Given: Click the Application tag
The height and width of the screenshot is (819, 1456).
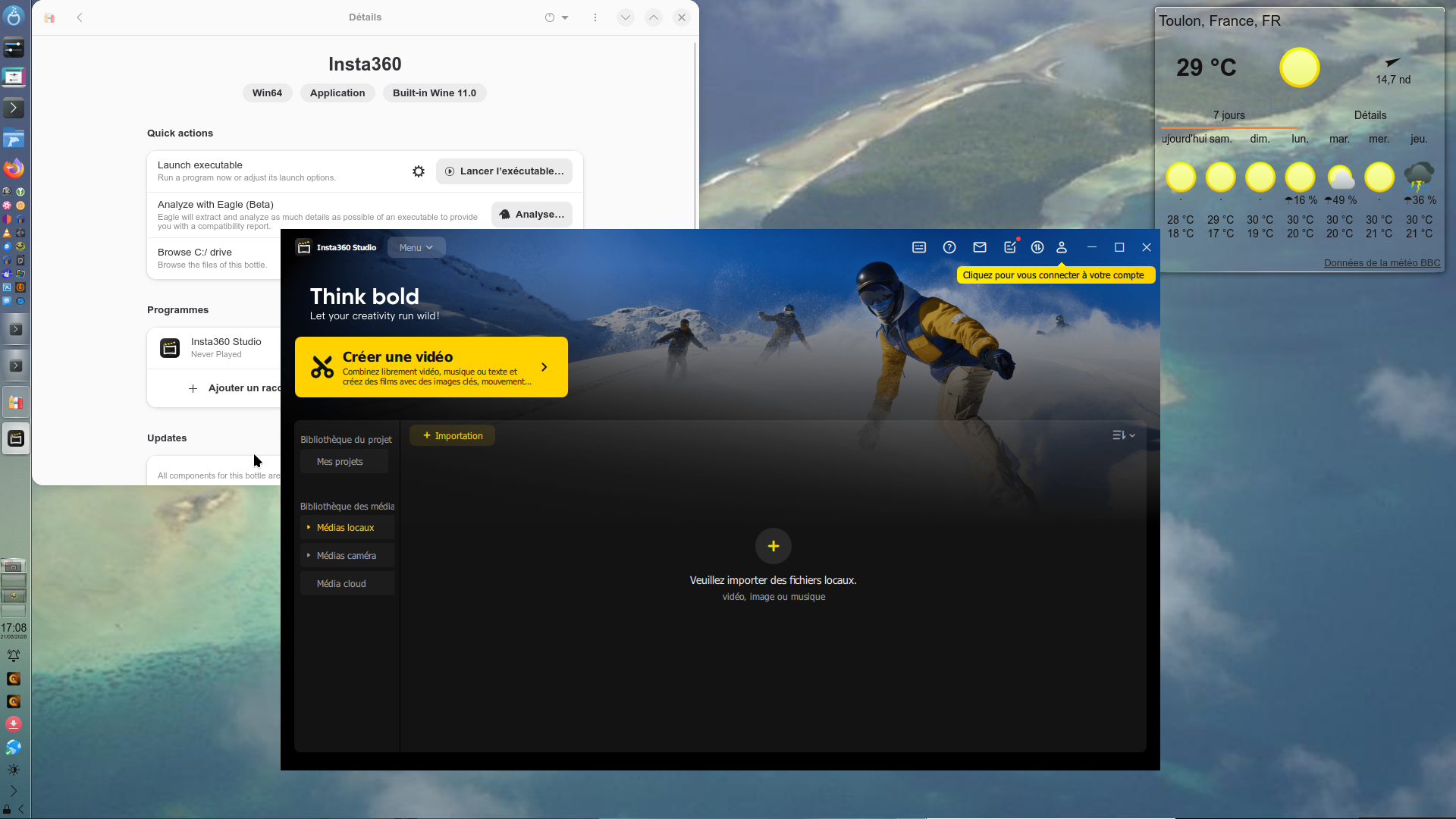Looking at the screenshot, I should [x=337, y=93].
